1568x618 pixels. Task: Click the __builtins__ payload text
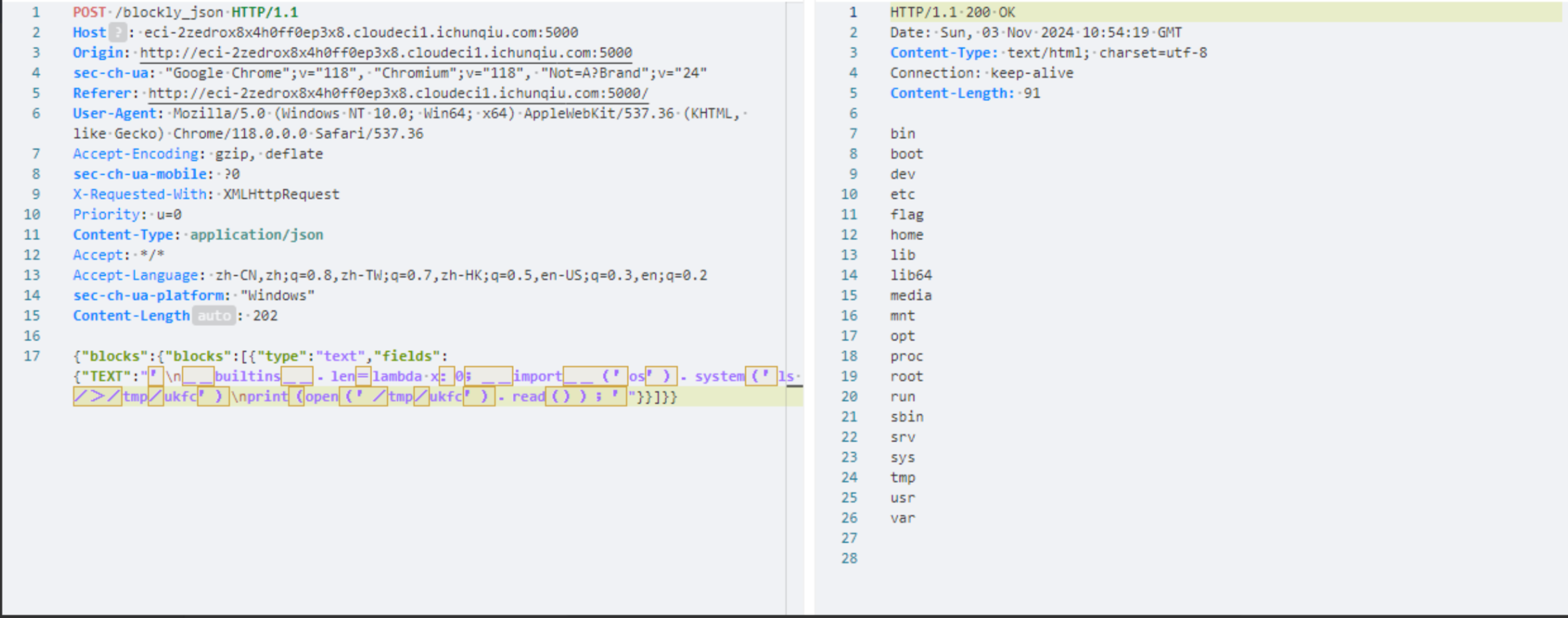point(248,377)
